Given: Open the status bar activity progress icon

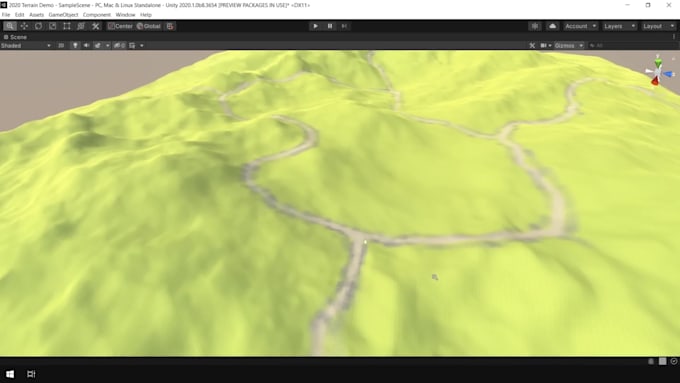Looking at the screenshot, I should [x=673, y=361].
